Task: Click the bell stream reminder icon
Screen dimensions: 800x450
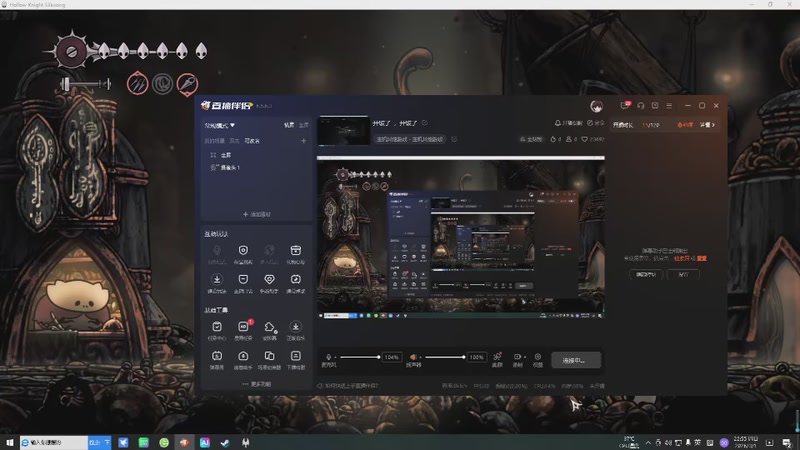Action: 558,123
